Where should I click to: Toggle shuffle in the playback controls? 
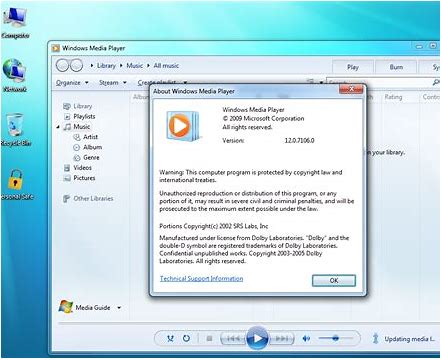(x=170, y=339)
